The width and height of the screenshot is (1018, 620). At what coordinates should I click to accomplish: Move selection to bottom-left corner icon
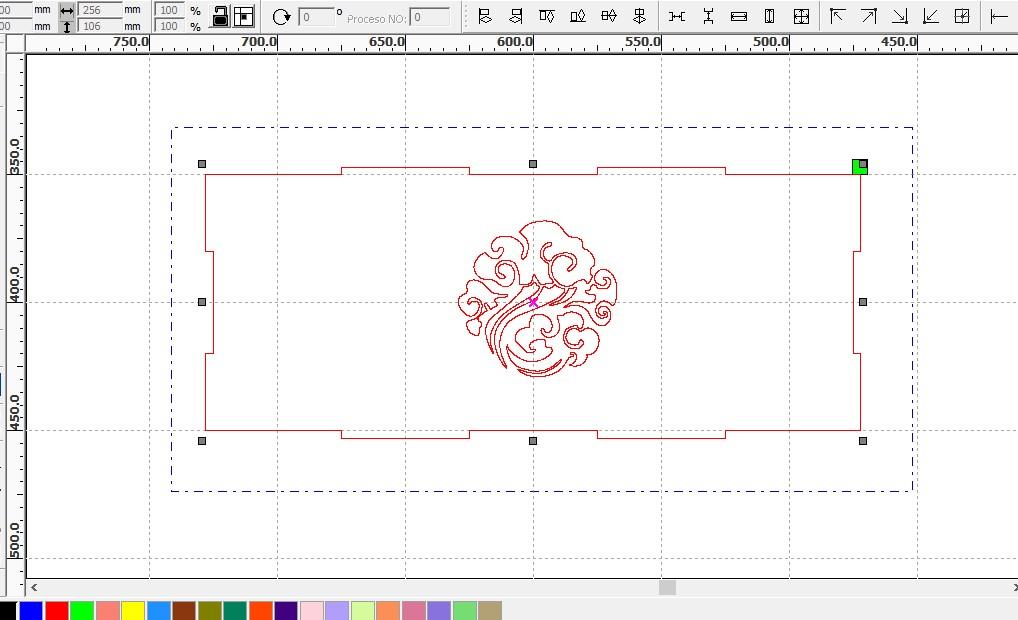(931, 16)
